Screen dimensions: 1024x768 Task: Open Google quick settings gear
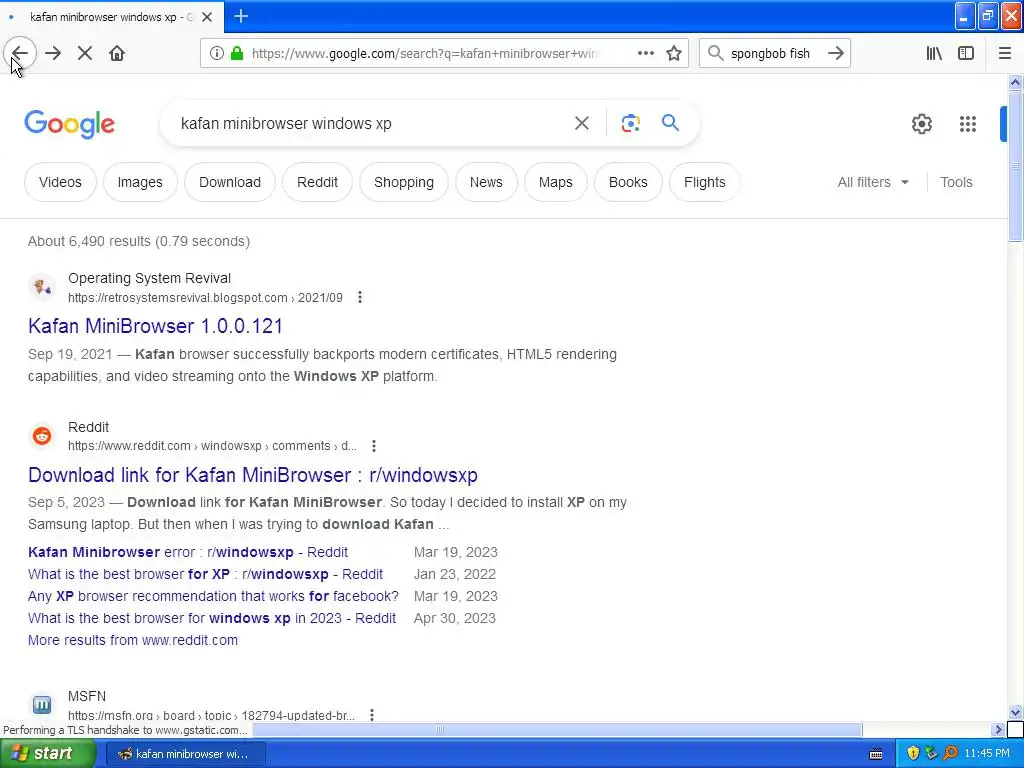[921, 124]
